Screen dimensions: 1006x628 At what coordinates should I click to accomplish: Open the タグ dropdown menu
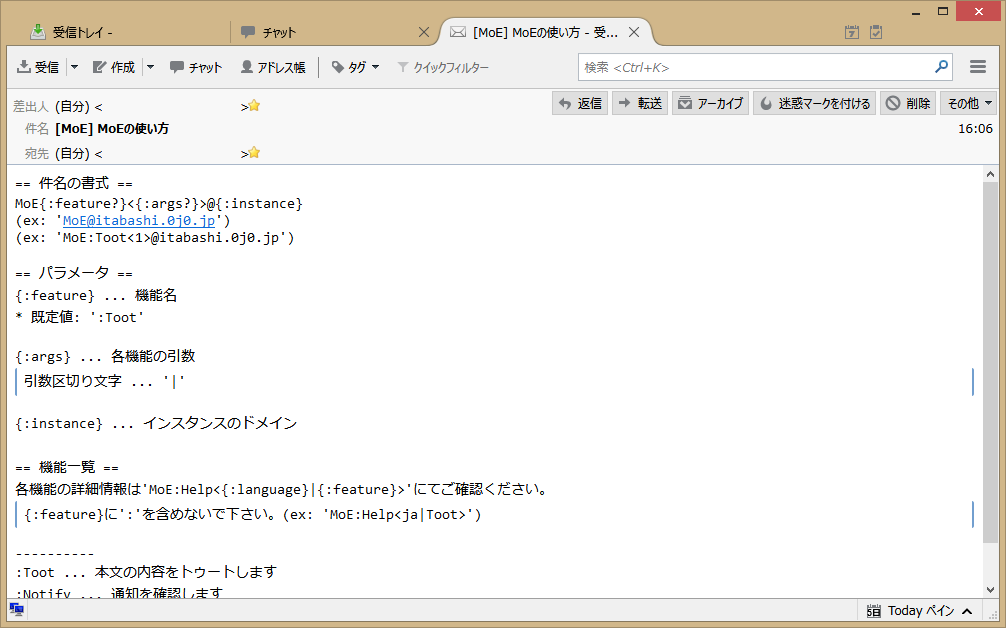355,67
